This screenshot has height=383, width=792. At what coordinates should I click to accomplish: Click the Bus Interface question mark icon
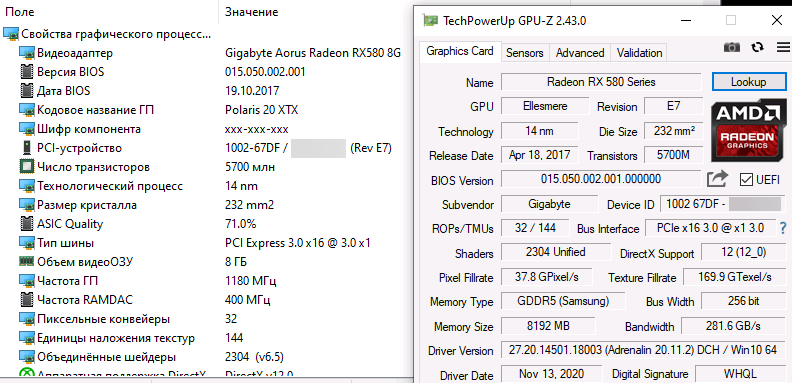point(783,227)
